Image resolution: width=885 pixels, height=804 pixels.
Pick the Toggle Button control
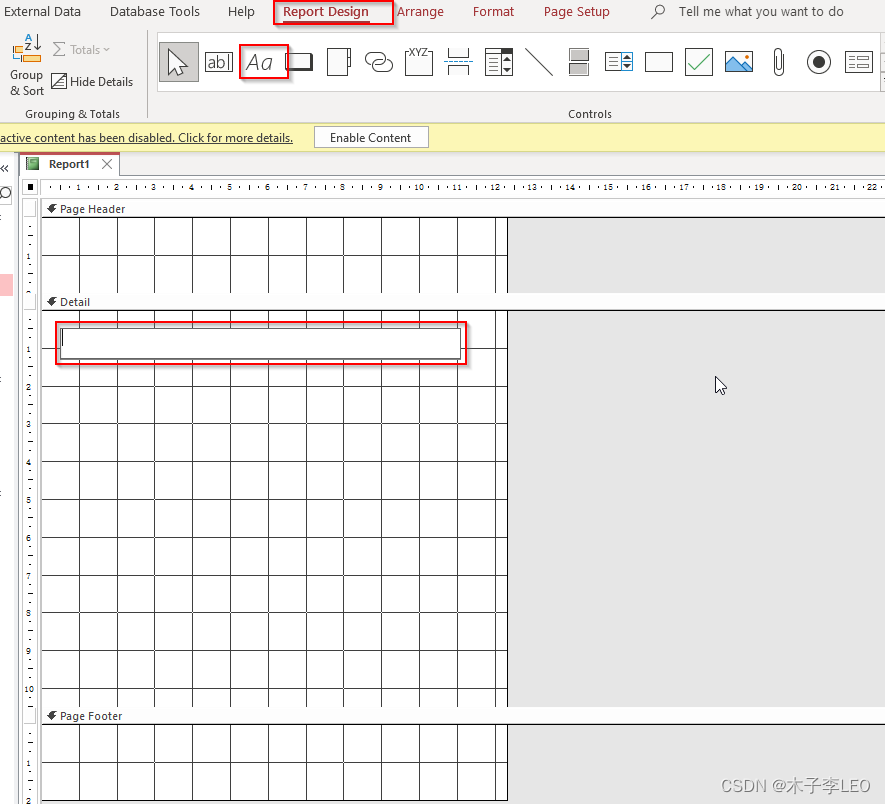[x=579, y=62]
